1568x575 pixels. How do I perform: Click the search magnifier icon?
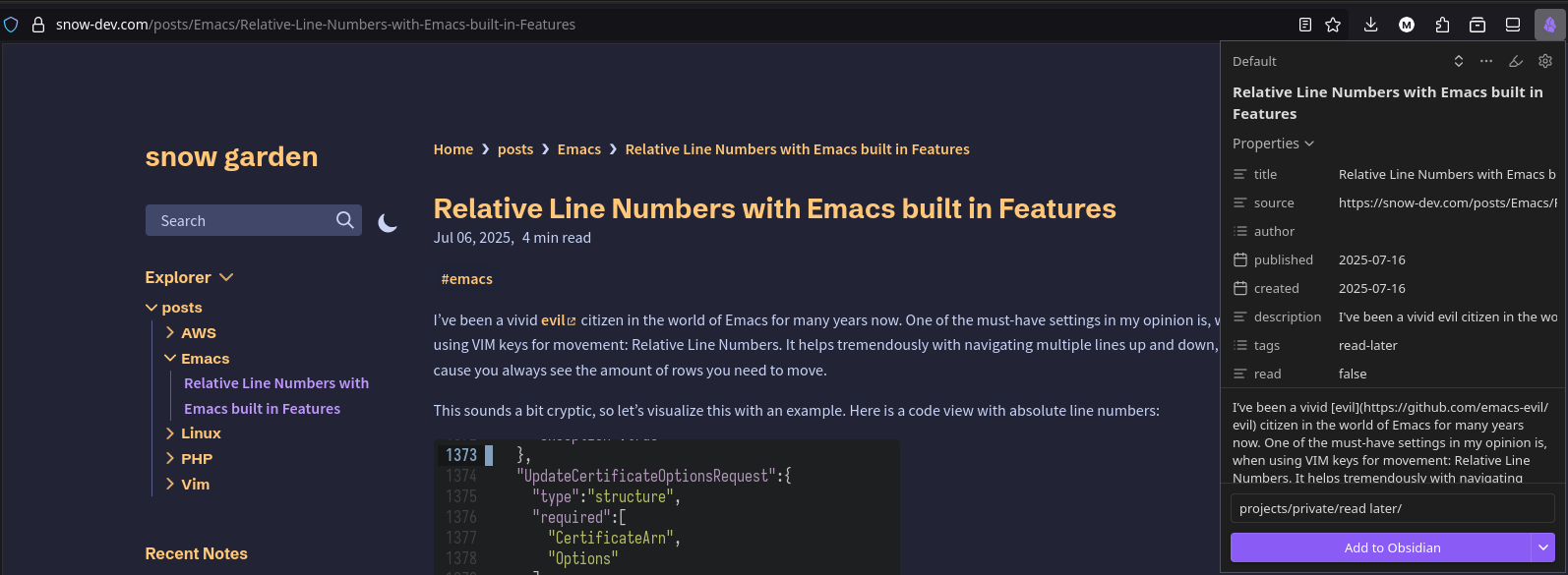tap(344, 220)
